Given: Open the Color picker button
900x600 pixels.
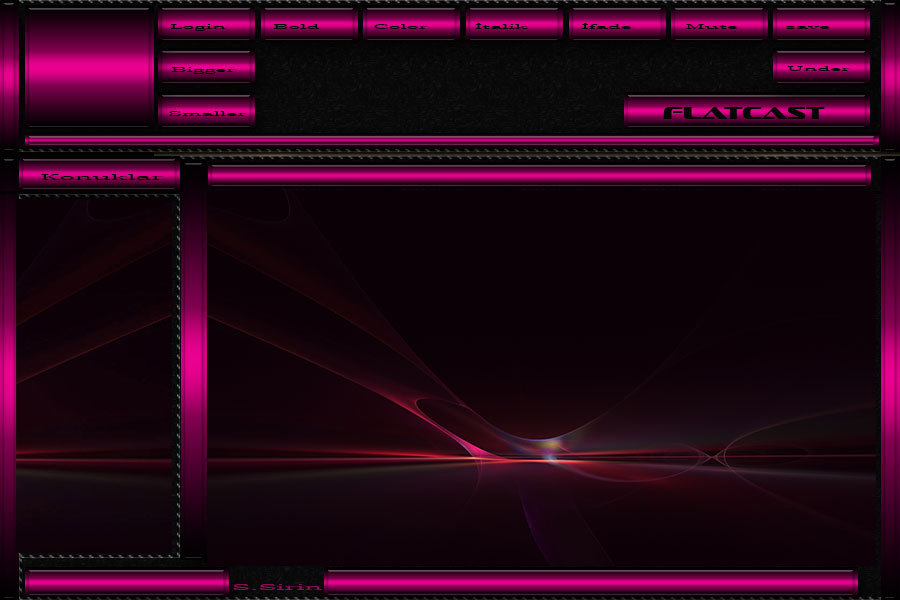Looking at the screenshot, I should click(411, 25).
